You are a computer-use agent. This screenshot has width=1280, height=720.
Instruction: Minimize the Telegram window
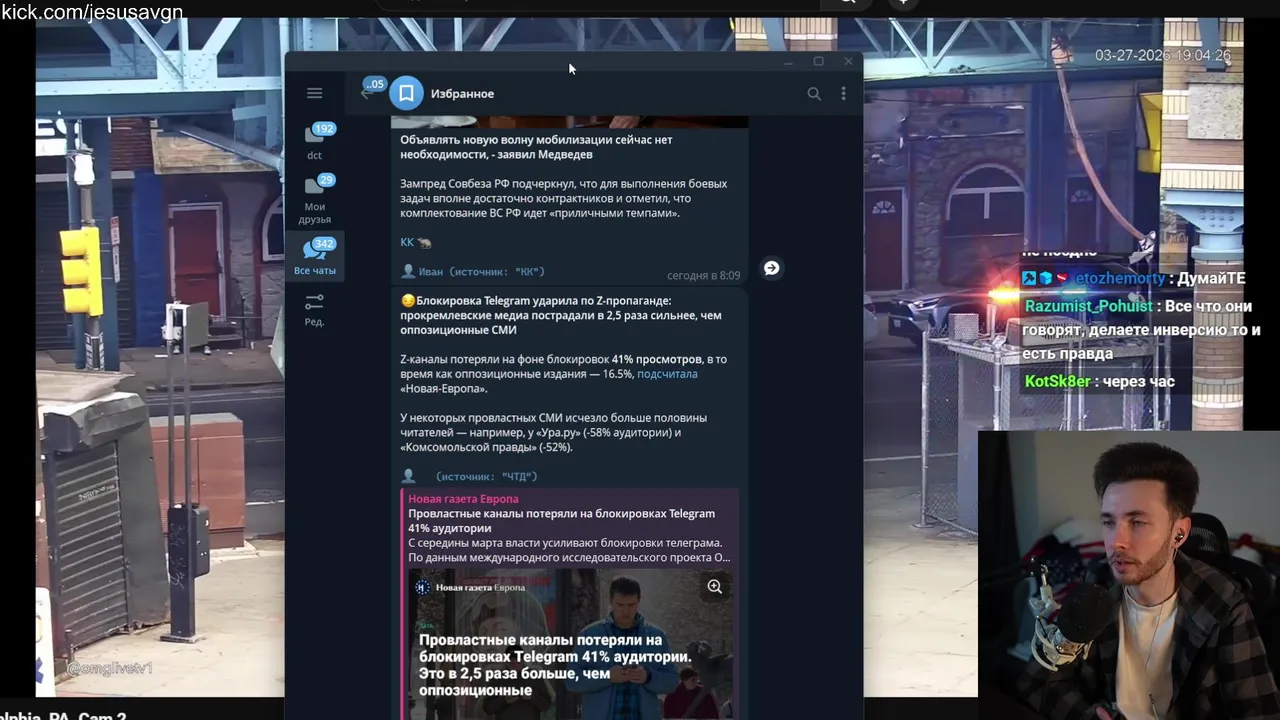(x=788, y=62)
